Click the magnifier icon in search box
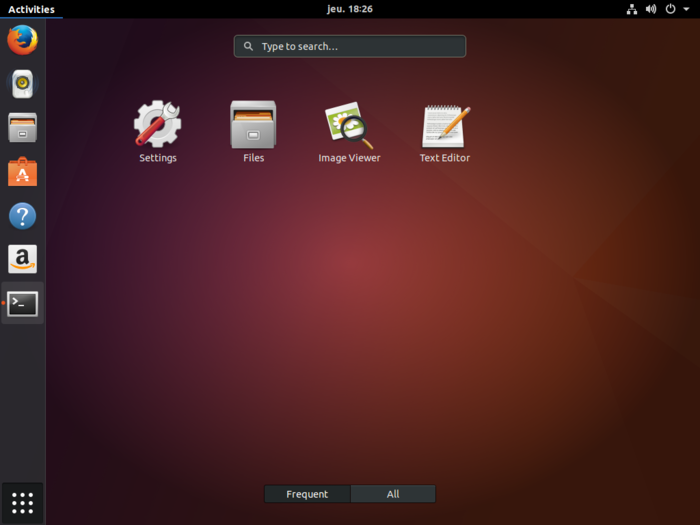 (248, 46)
